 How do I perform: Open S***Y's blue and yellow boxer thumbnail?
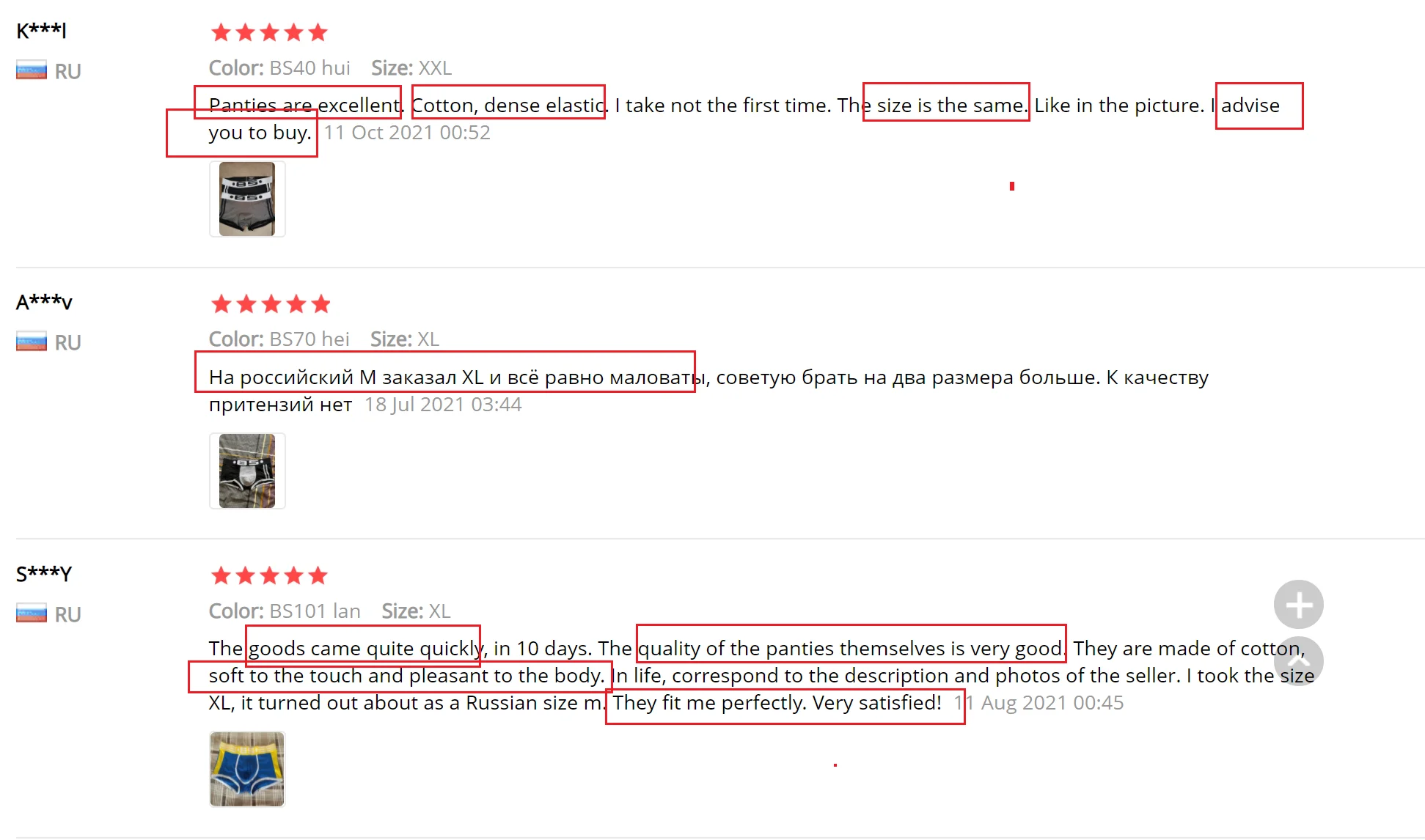pos(247,769)
